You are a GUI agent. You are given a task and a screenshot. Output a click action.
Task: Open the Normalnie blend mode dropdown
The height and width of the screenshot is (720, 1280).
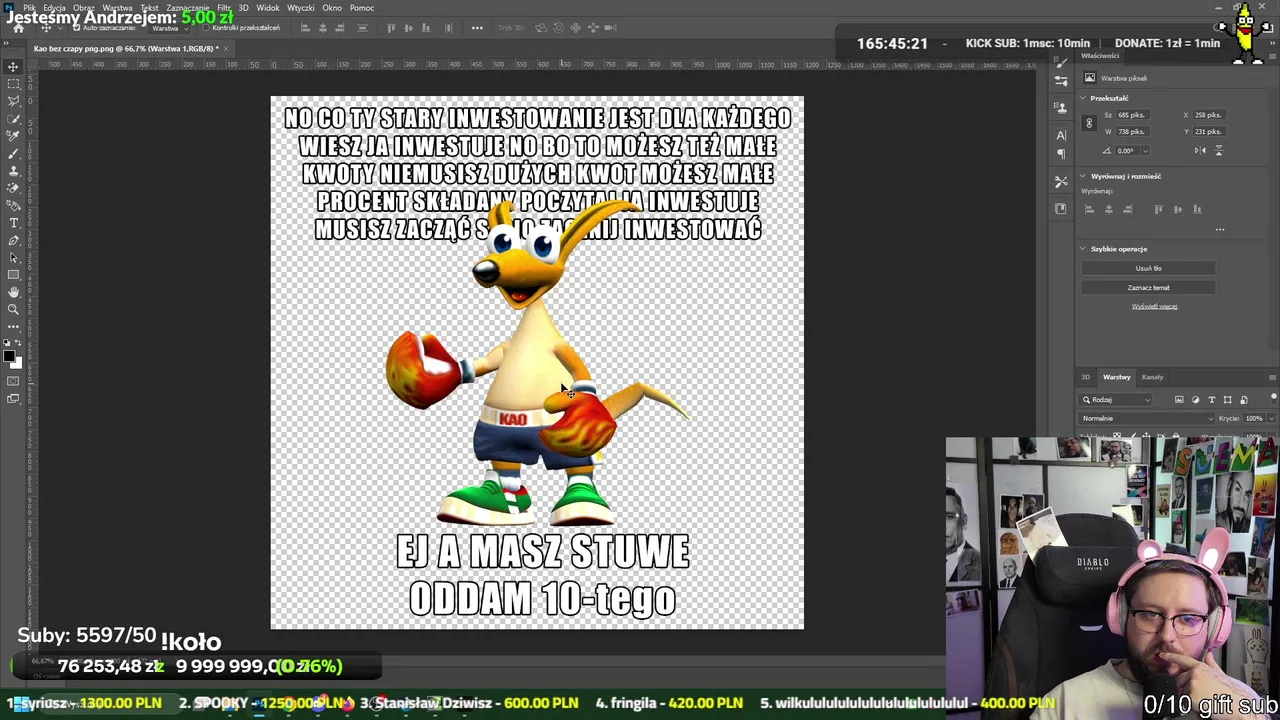tap(1147, 418)
